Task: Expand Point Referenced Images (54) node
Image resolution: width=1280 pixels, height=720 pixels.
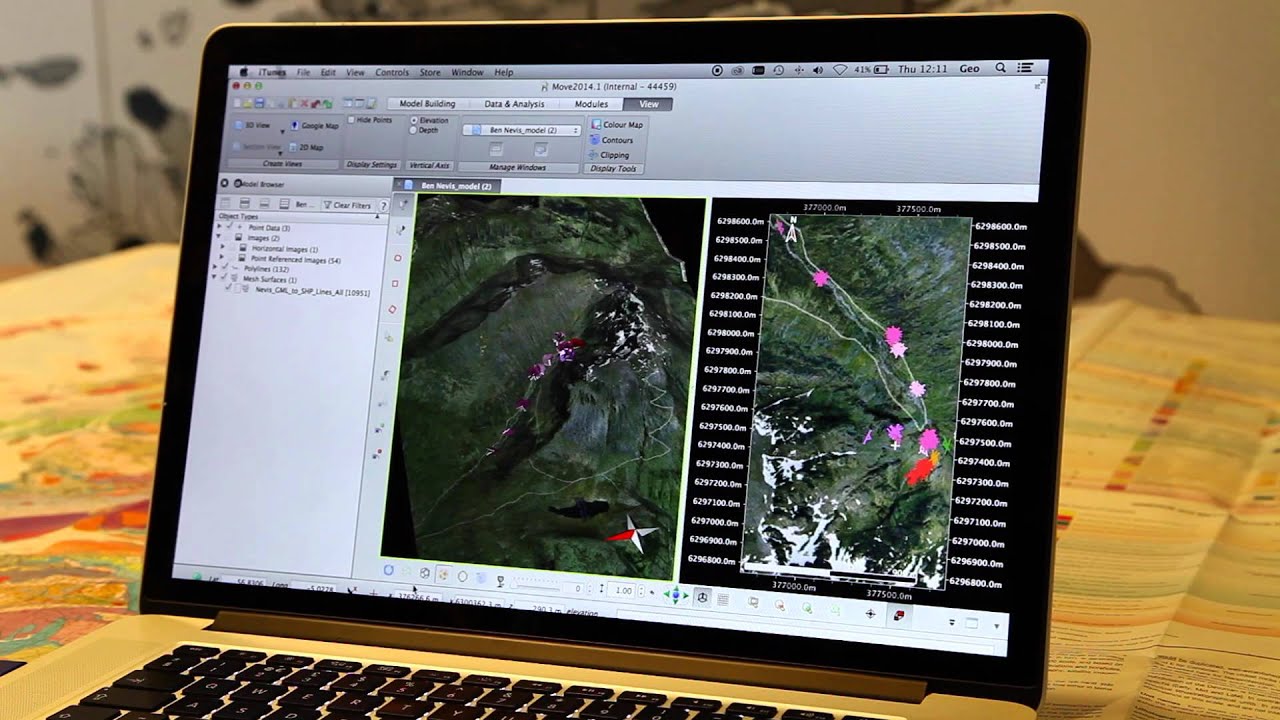Action: (x=223, y=259)
